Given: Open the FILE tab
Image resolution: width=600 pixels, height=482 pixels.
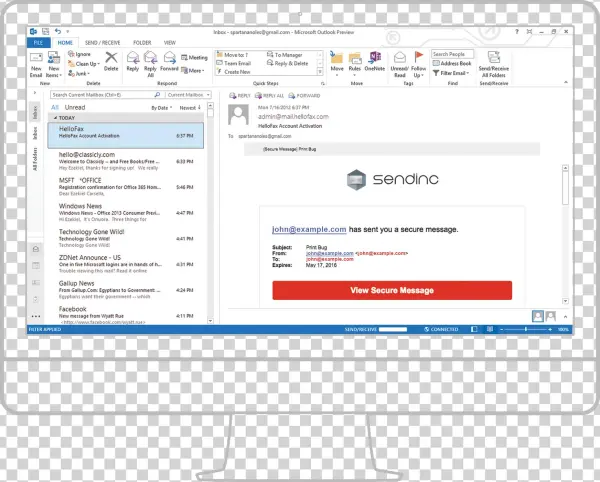Looking at the screenshot, I should [x=39, y=42].
